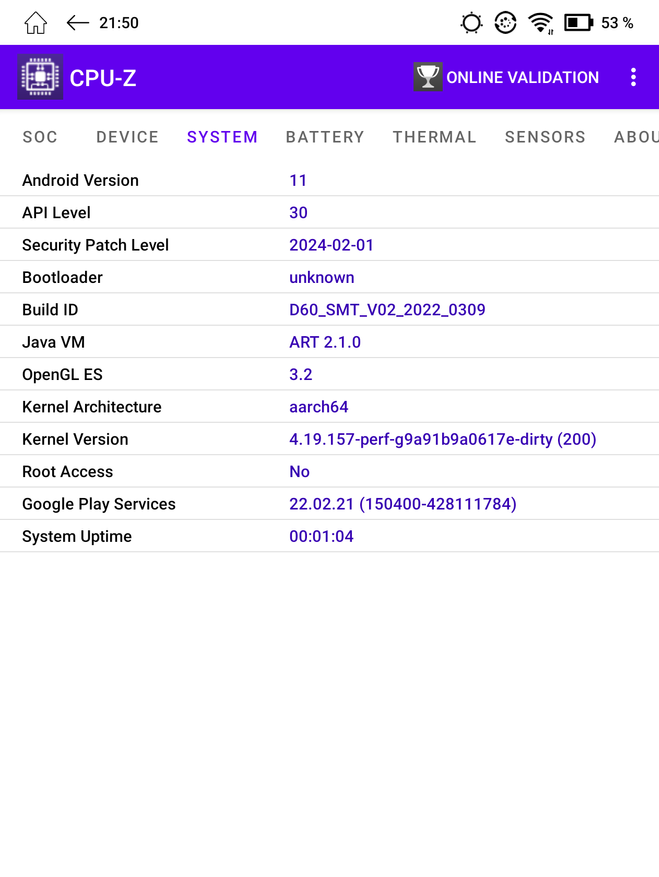Select the Android Version label
The width and height of the screenshot is (659, 877).
(x=81, y=180)
